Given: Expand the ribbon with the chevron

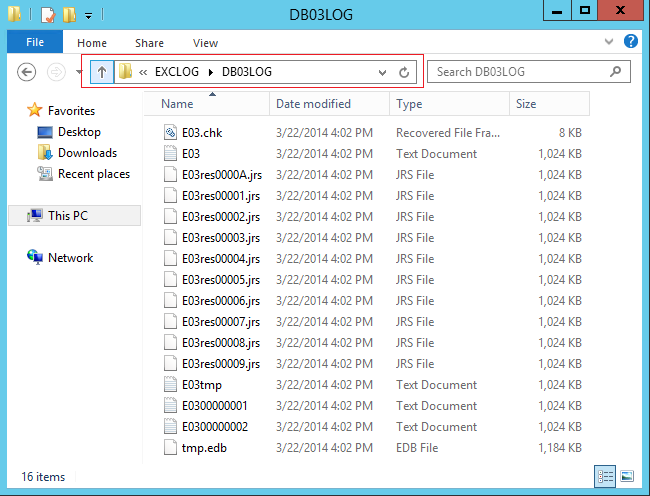Looking at the screenshot, I should [609, 41].
